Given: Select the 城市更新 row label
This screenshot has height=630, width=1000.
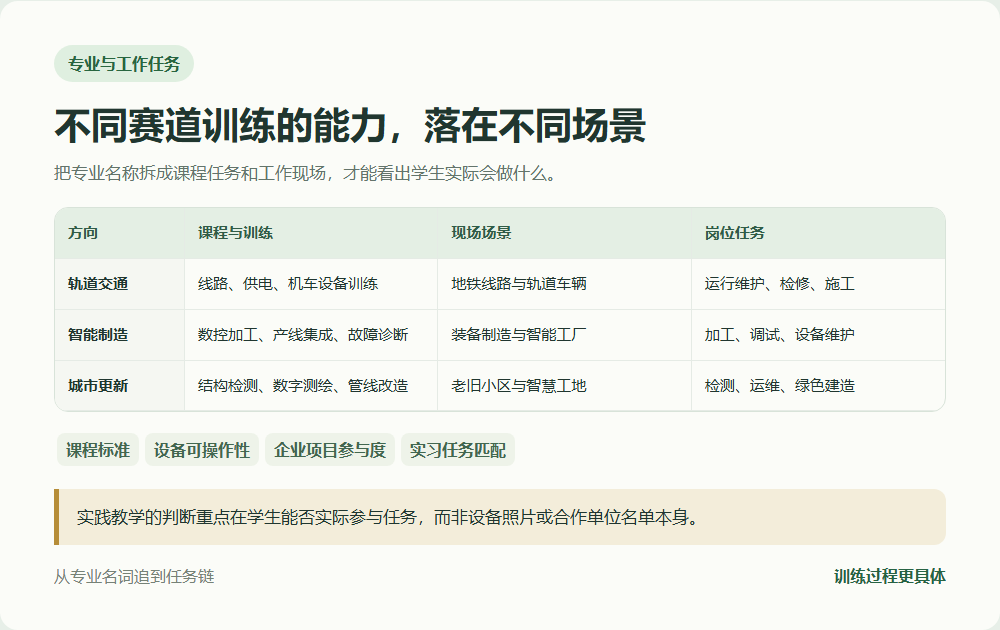Looking at the screenshot, I should pos(120,386).
